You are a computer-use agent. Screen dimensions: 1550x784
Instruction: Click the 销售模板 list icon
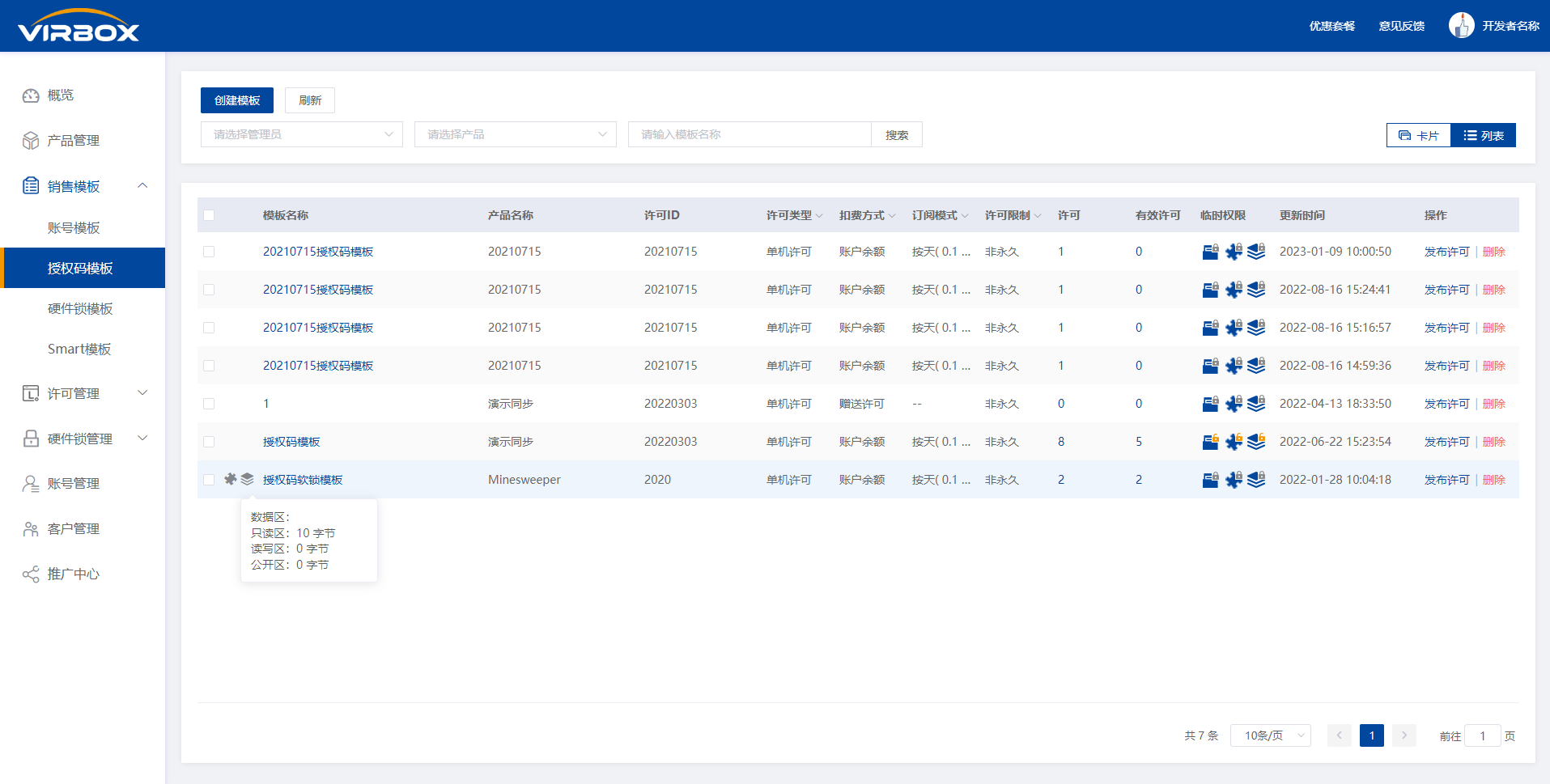point(31,186)
